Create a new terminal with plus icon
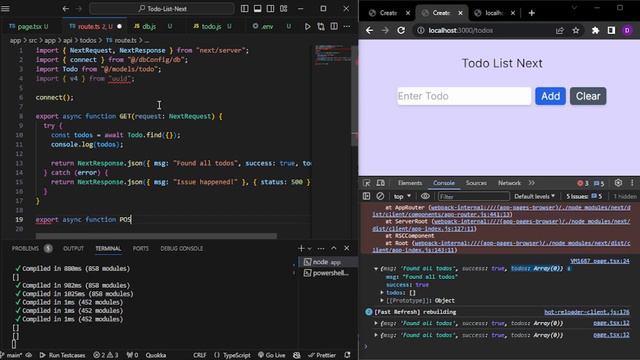Screen dimensions: 640x360 [x=301, y=248]
